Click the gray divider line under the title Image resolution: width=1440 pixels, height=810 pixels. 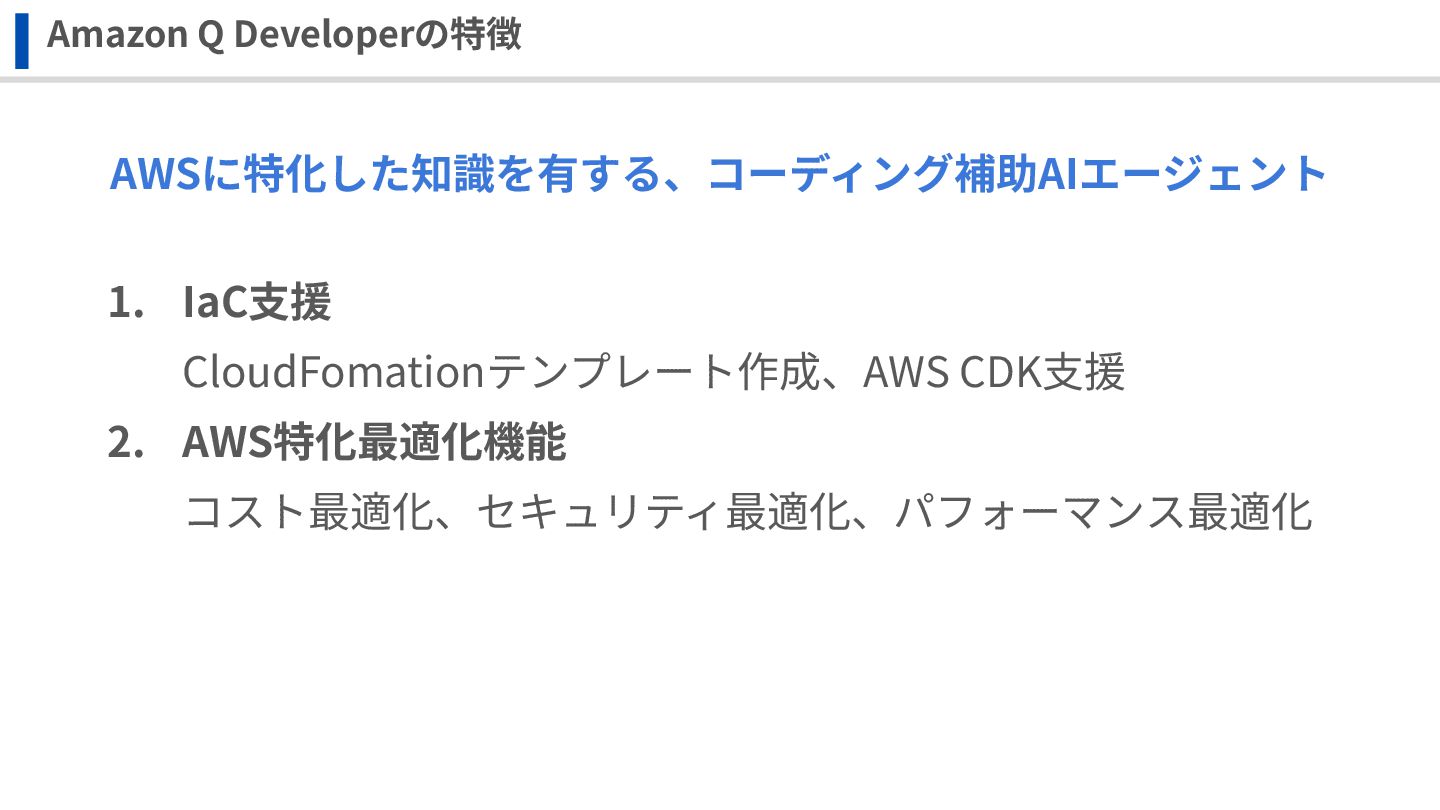720,79
